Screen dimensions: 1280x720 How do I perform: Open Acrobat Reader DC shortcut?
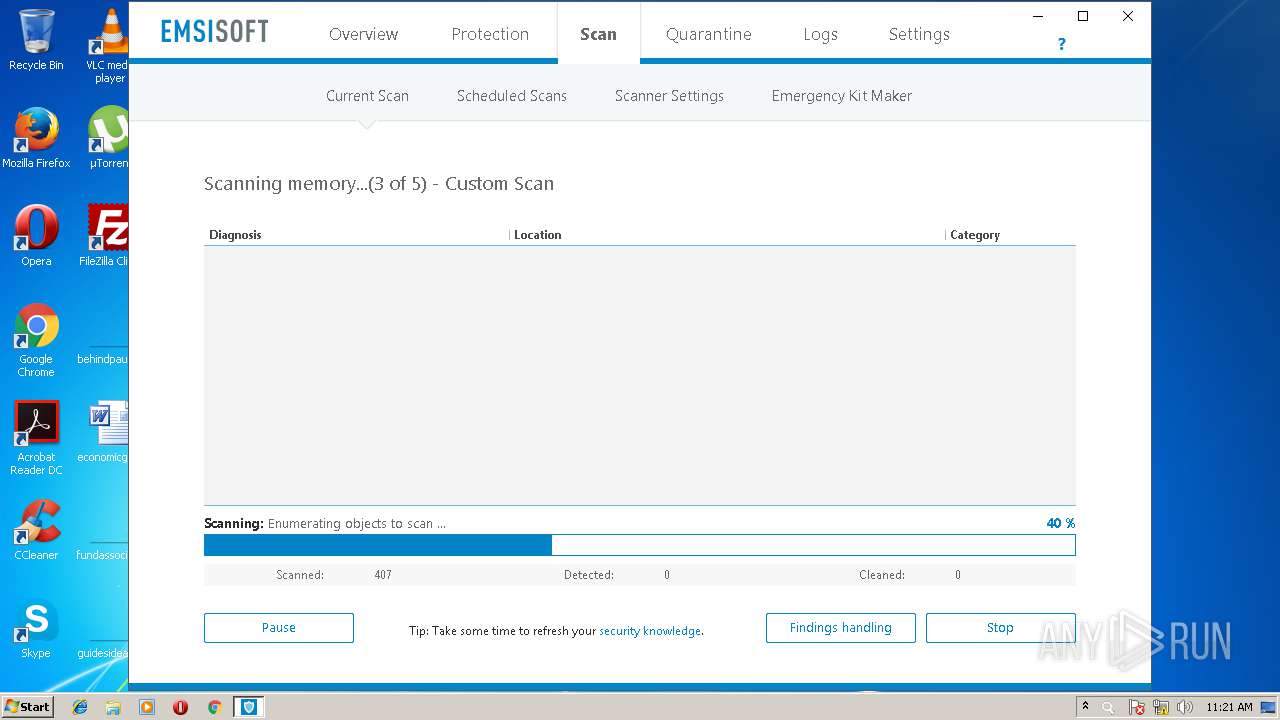[x=36, y=438]
